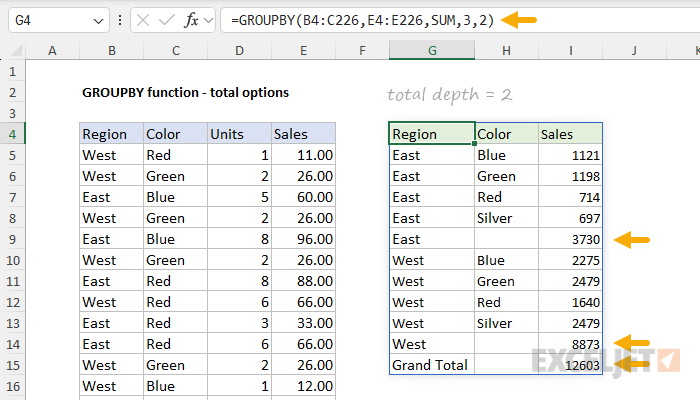Select column D header
The image size is (700, 400).
[239, 50]
